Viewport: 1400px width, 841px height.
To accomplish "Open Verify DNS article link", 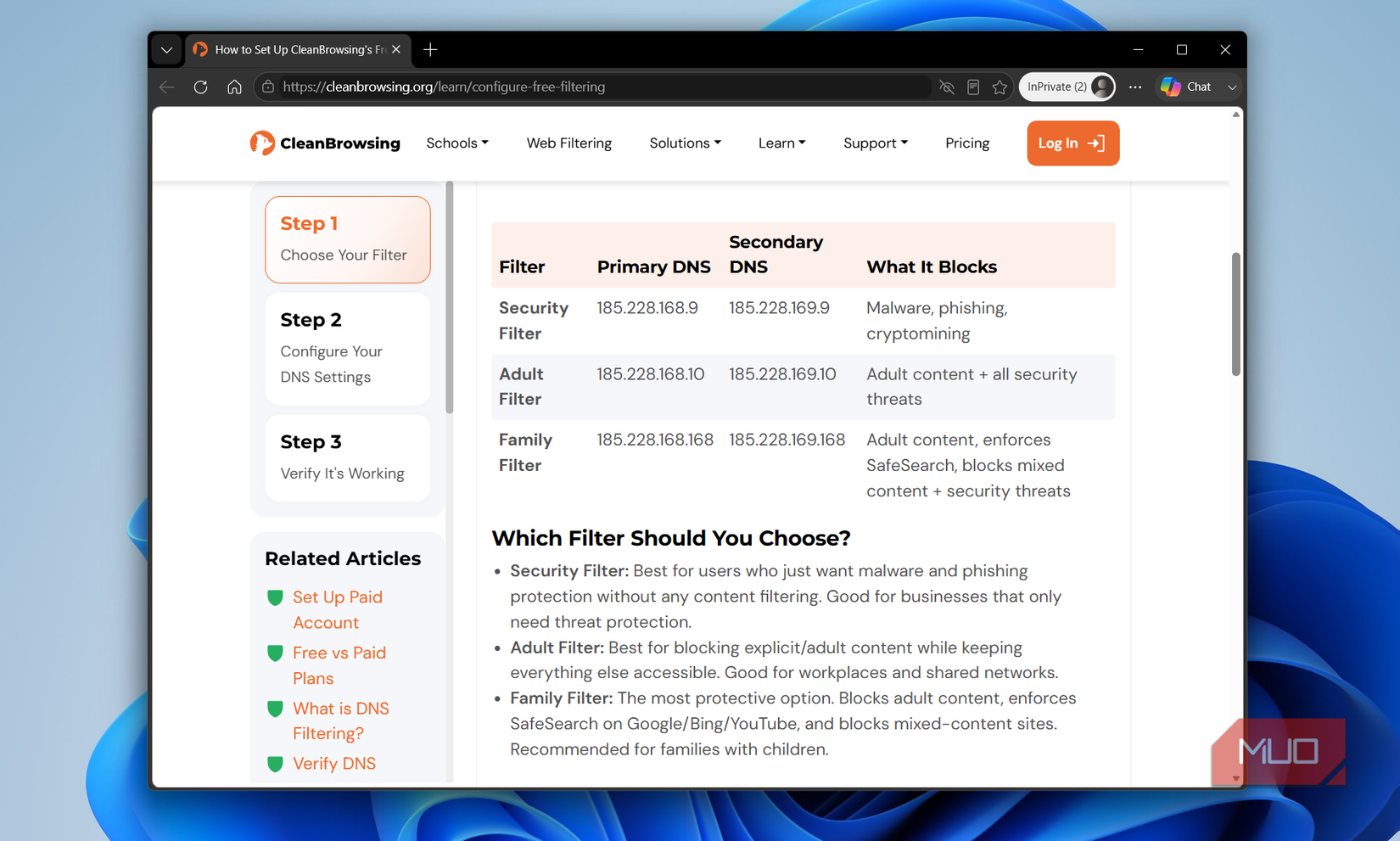I will pyautogui.click(x=334, y=764).
